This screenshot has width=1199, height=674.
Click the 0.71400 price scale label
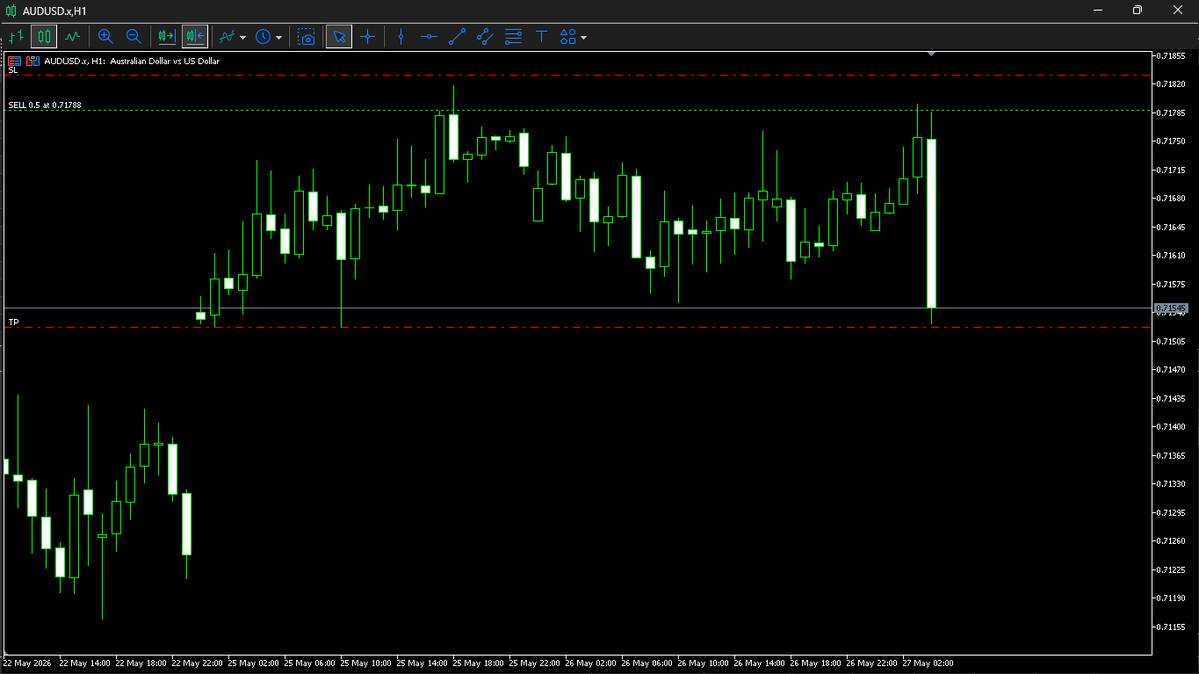[x=1170, y=427]
